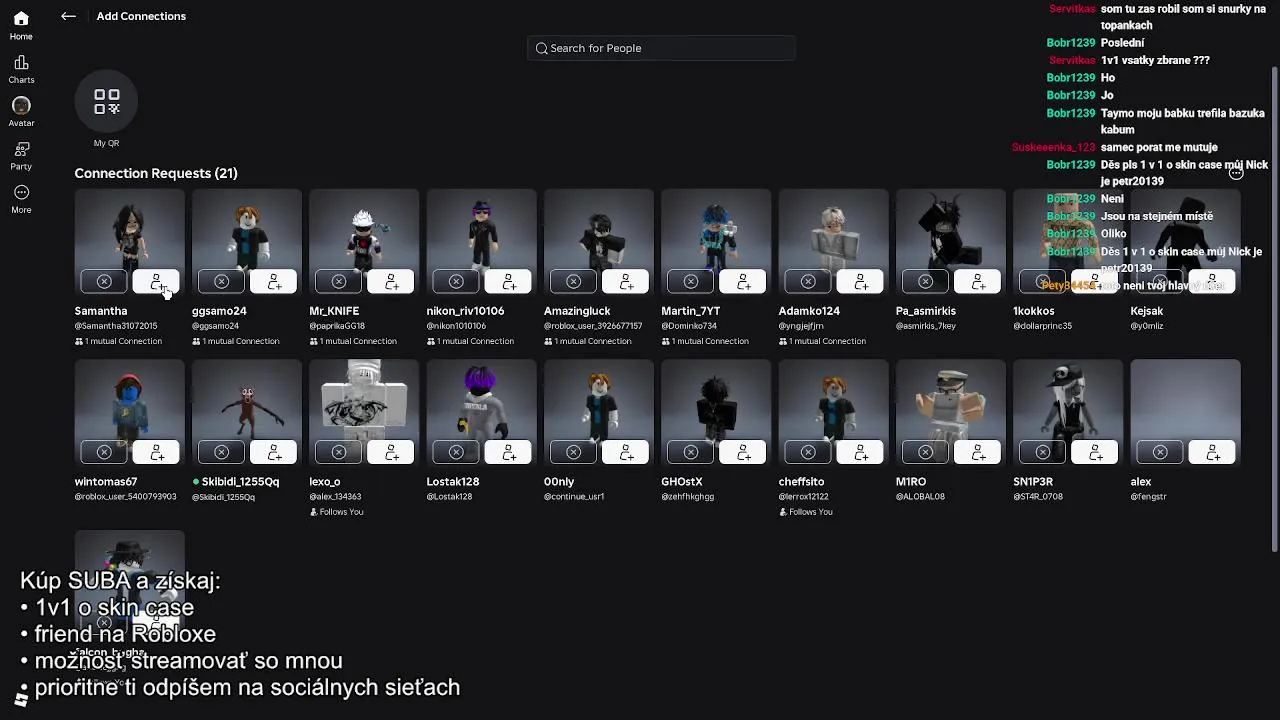The image size is (1280, 720).
Task: Decline Skibidi_1255Qq's connection request
Action: [221, 453]
